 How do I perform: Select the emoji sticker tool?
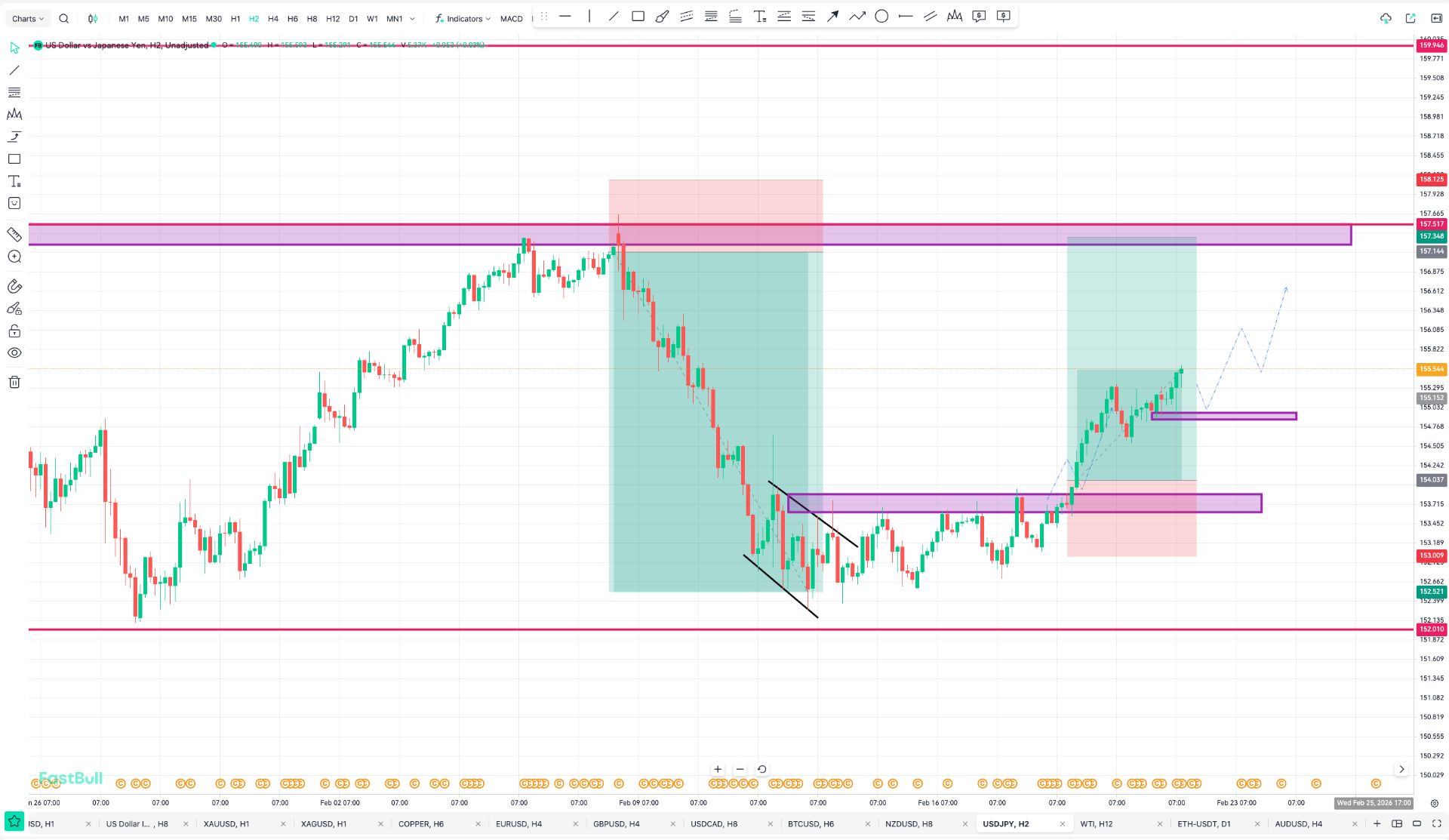[14, 203]
